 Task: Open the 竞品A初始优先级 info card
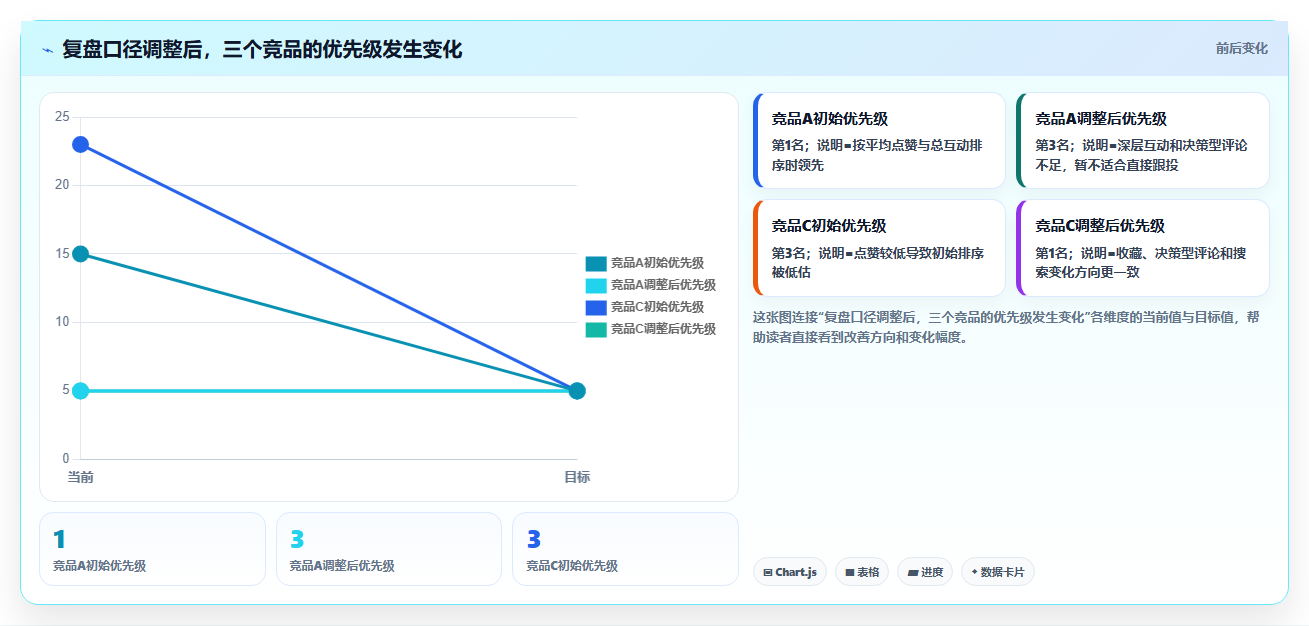879,140
